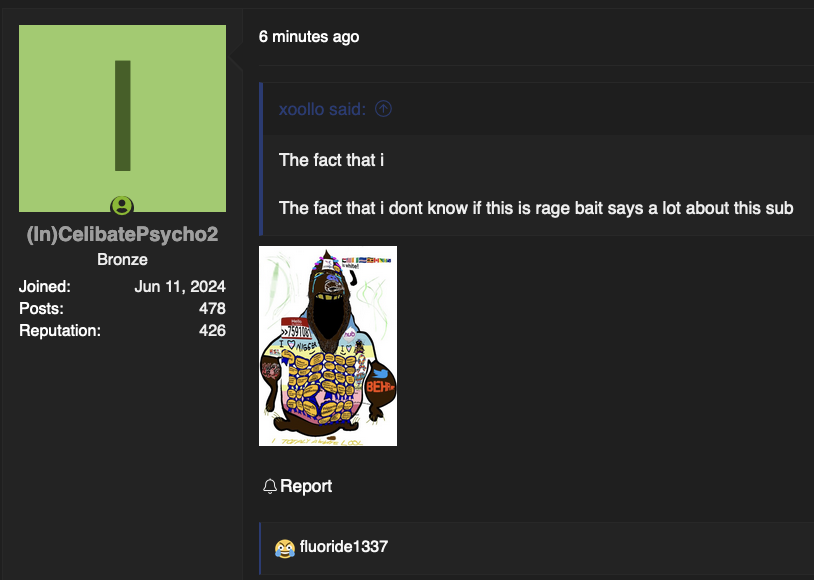814x580 pixels.
Task: Click the circled up-arrow beside xoollo said
Action: coord(383,109)
